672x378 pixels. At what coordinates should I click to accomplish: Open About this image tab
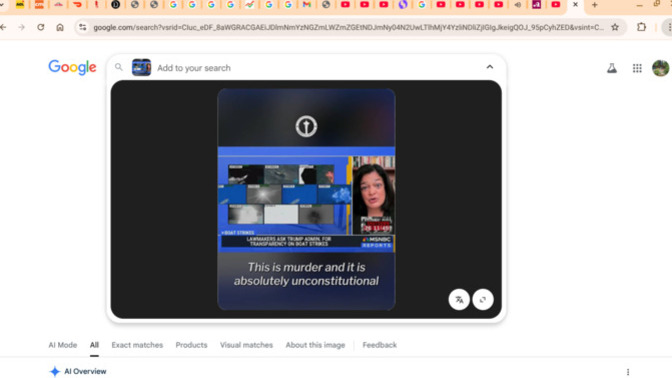[x=315, y=345]
